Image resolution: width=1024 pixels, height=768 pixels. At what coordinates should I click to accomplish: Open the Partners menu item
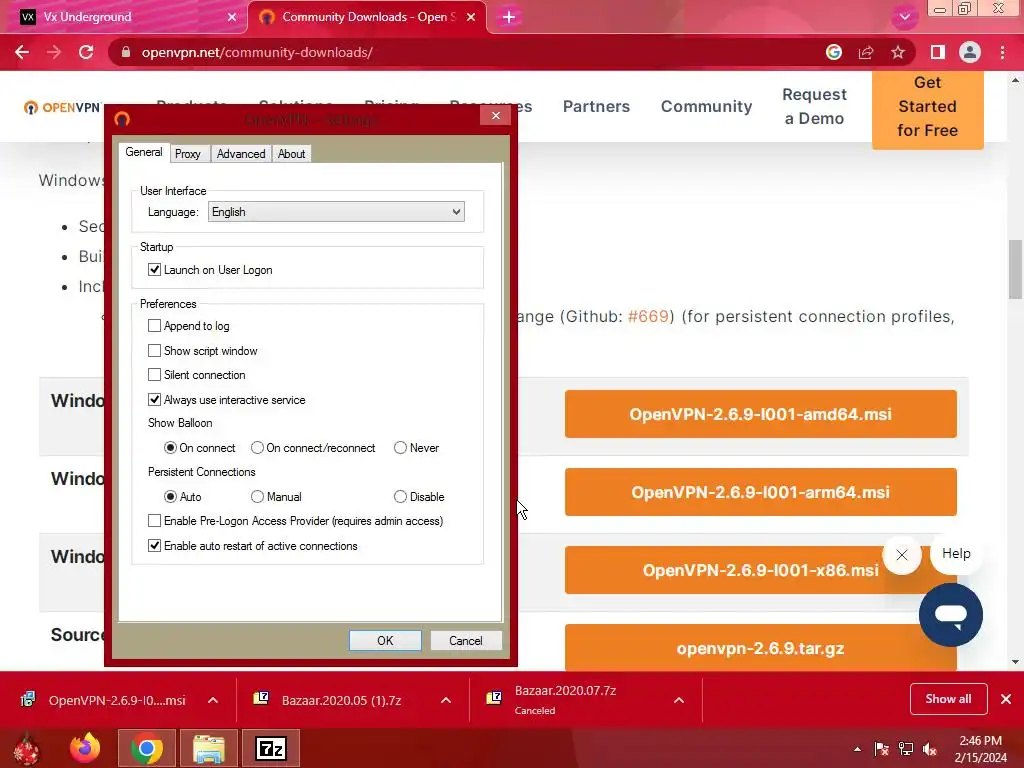596,106
